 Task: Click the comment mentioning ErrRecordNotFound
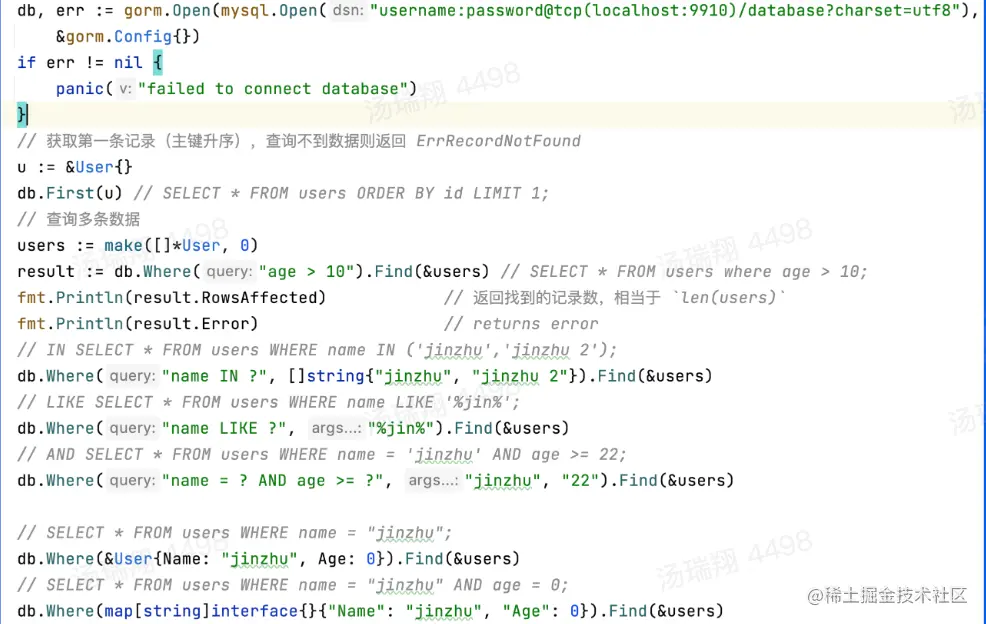[x=299, y=141]
